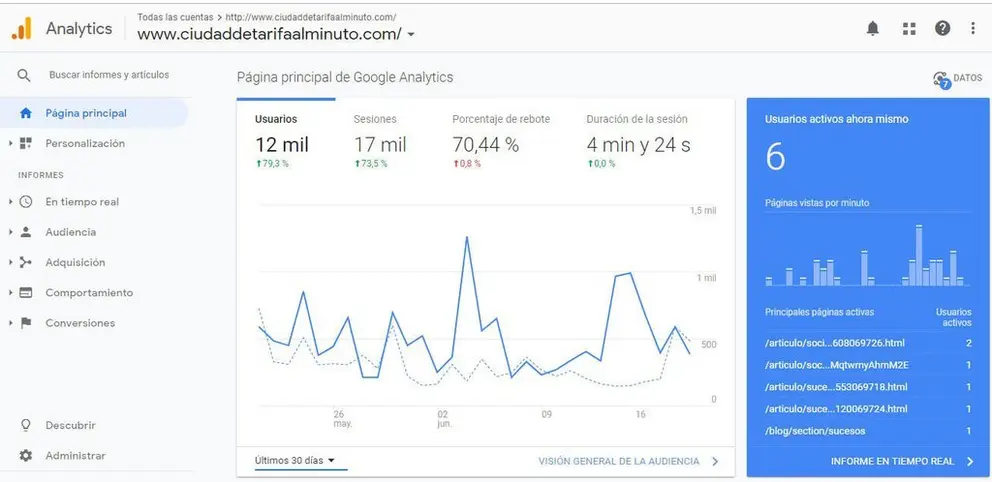Click the 4 min y 24 s duration value

coord(638,144)
